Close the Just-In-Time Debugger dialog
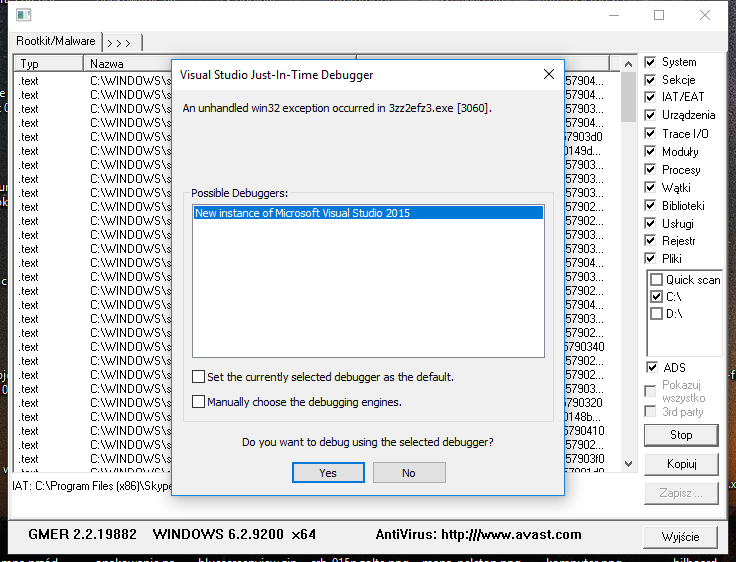This screenshot has width=736, height=562. 549,74
